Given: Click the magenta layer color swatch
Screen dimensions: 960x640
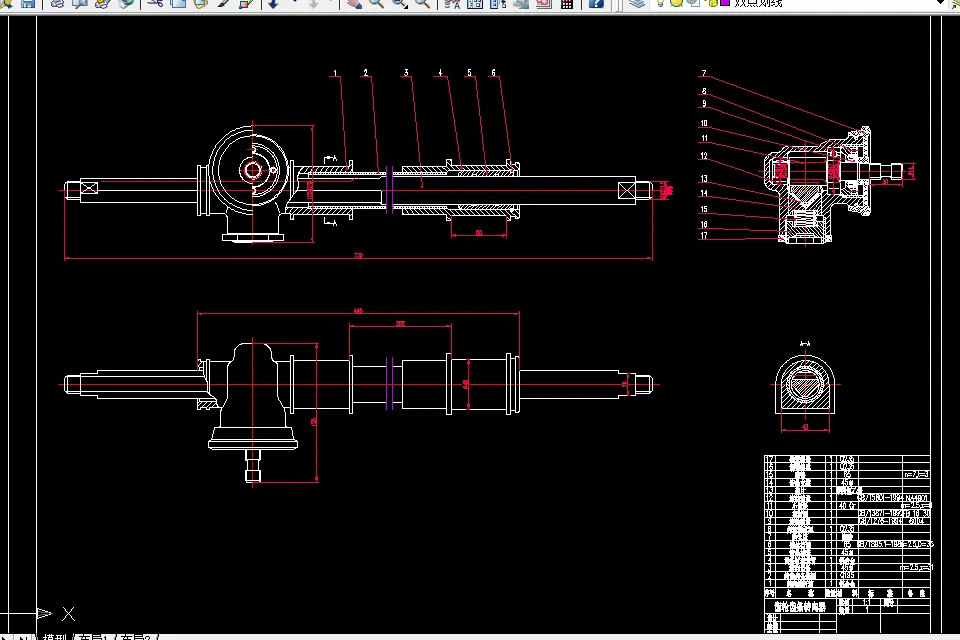Looking at the screenshot, I should point(725,2).
